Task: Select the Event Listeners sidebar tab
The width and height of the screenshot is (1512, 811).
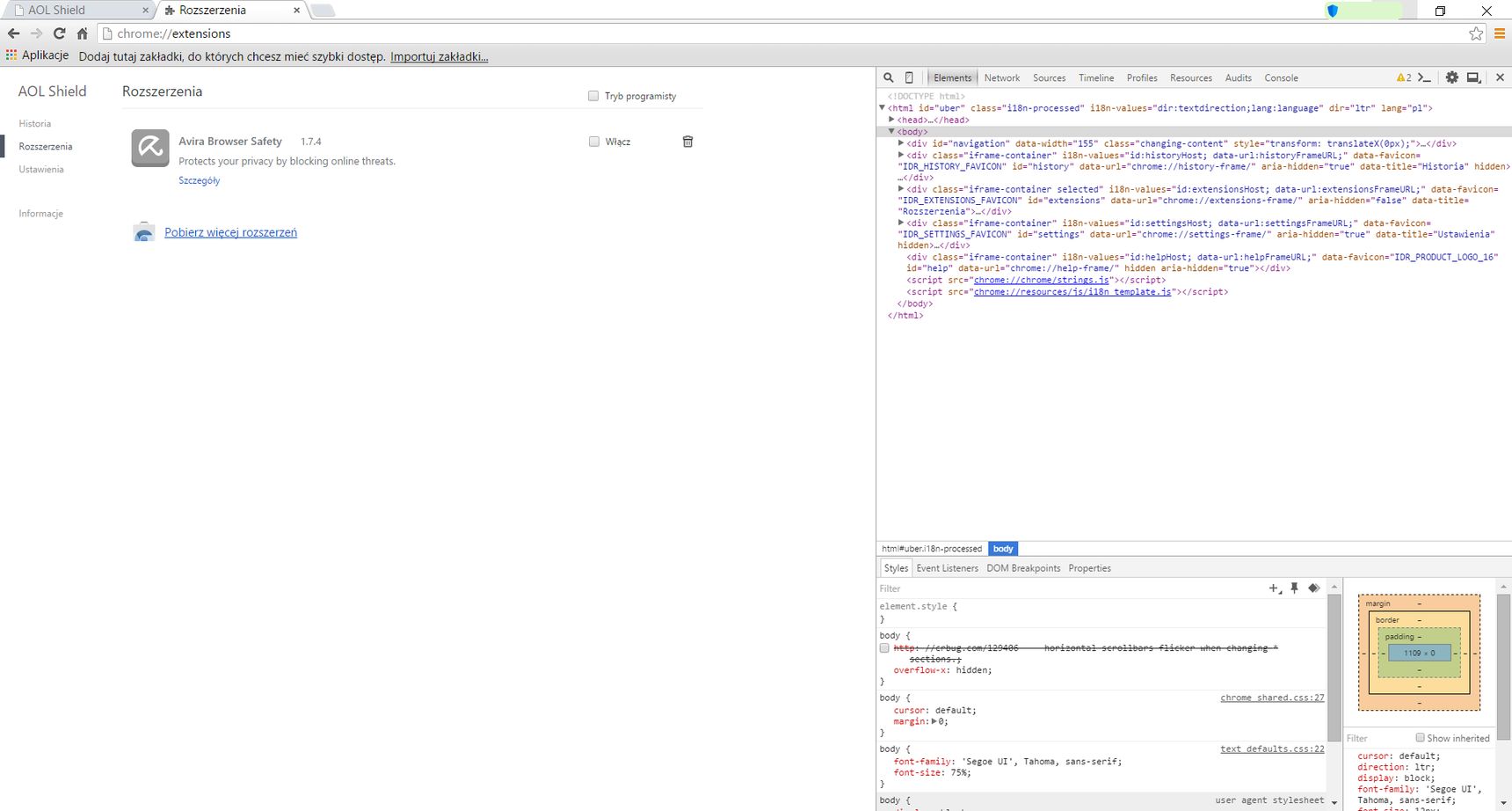Action: point(947,568)
